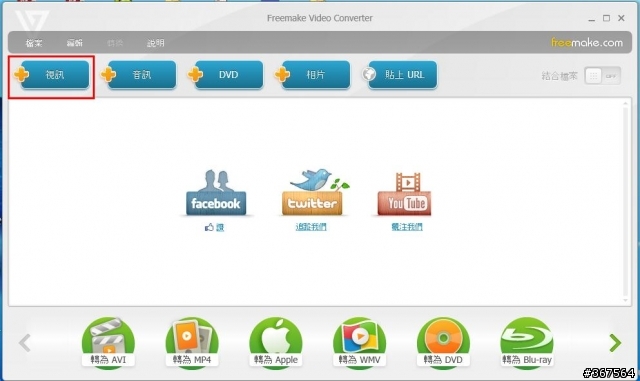Click the Facebook like 讚 link
Image resolution: width=640 pixels, height=381 pixels.
[215, 227]
